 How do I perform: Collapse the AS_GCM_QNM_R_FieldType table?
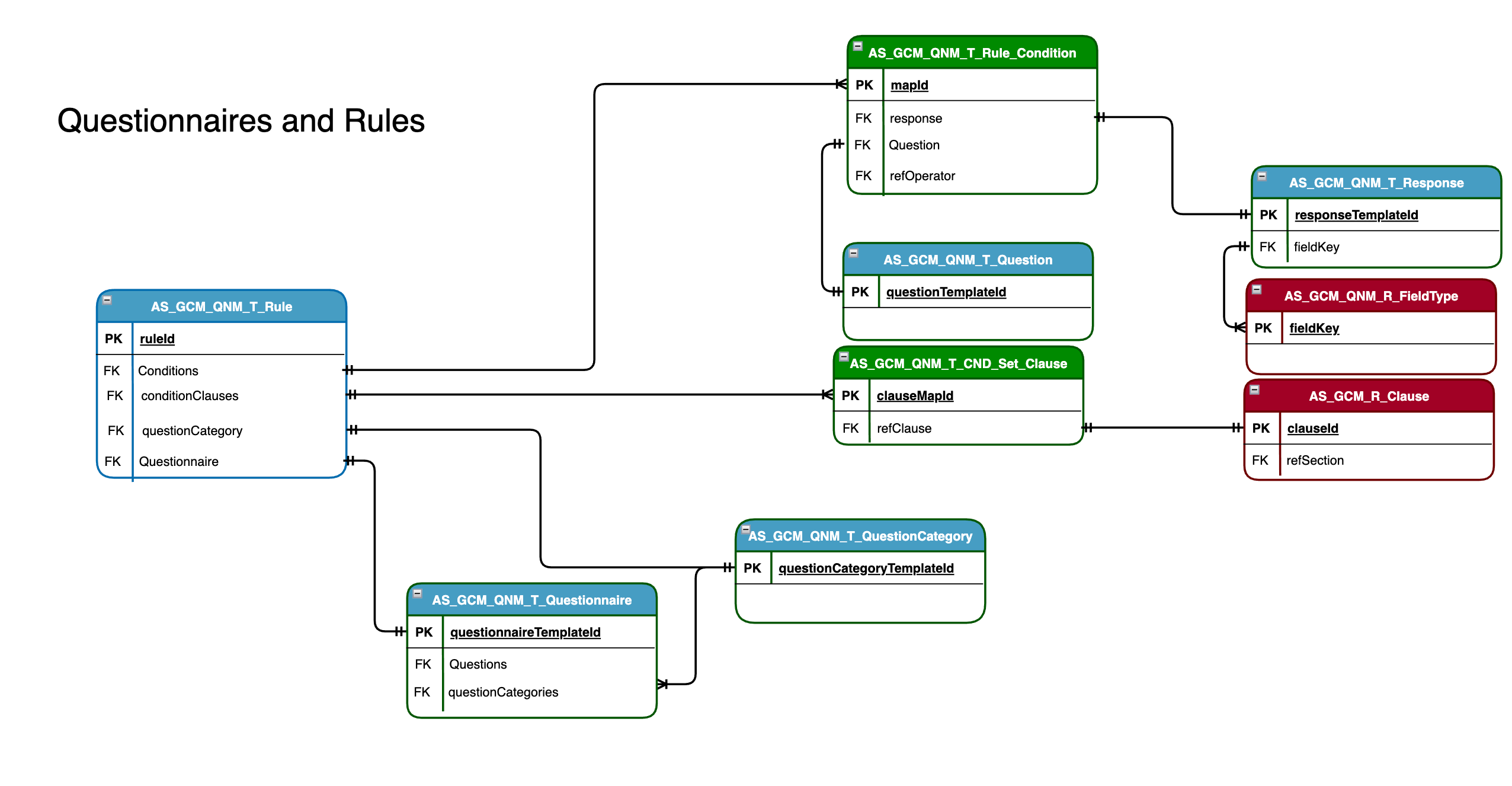1257,289
